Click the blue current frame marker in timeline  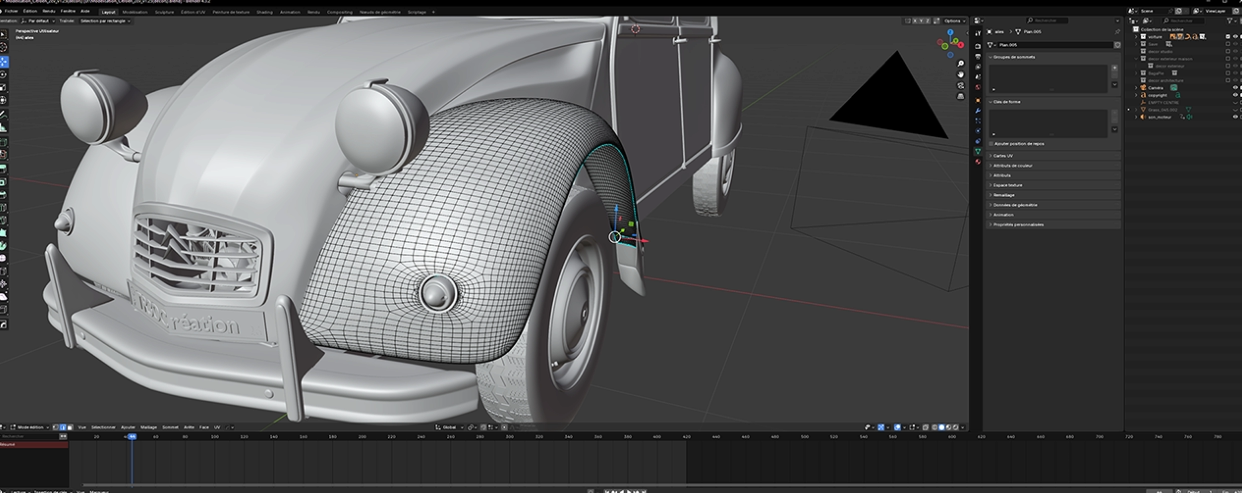coord(131,436)
